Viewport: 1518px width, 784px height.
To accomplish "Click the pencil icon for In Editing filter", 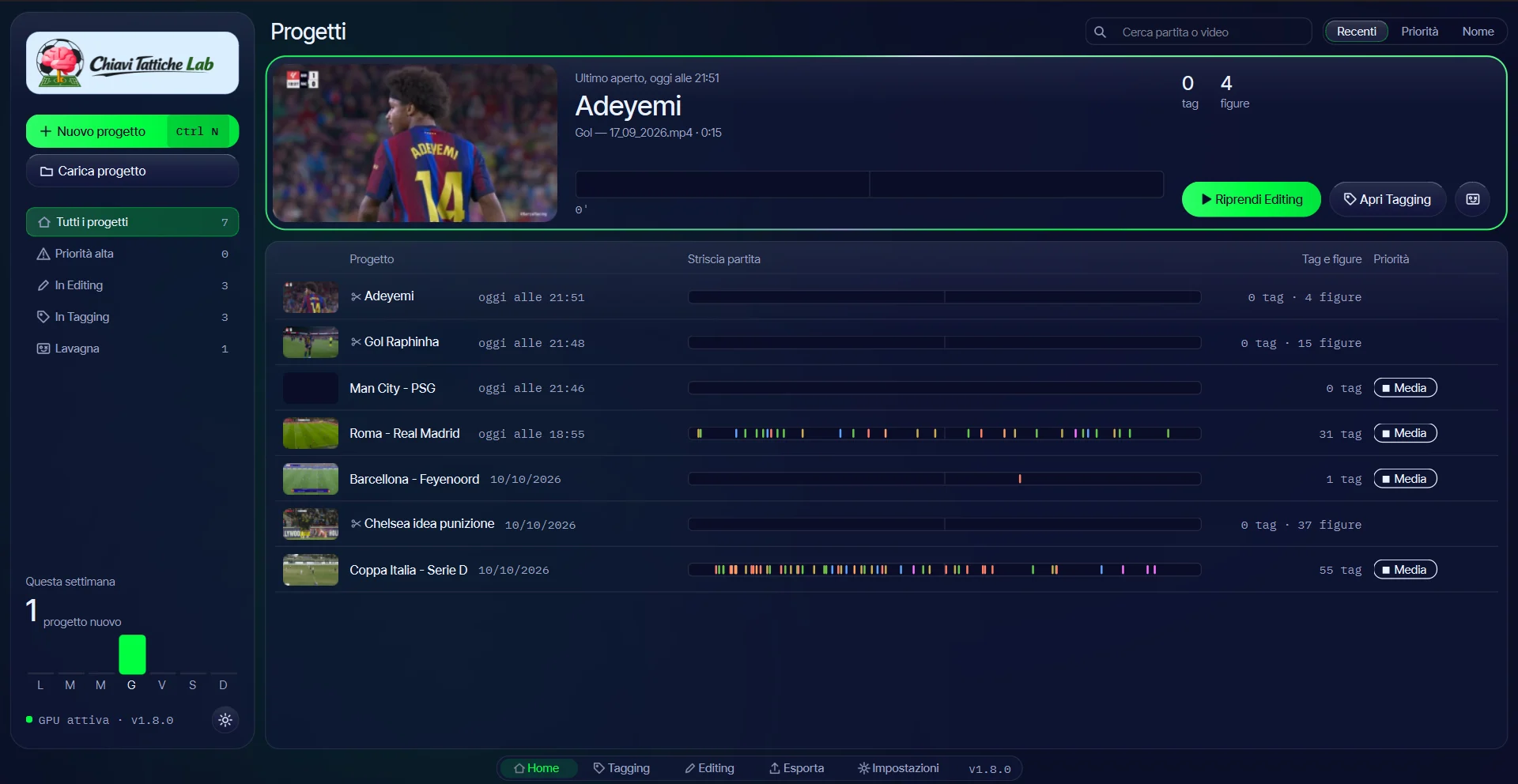I will pos(43,285).
